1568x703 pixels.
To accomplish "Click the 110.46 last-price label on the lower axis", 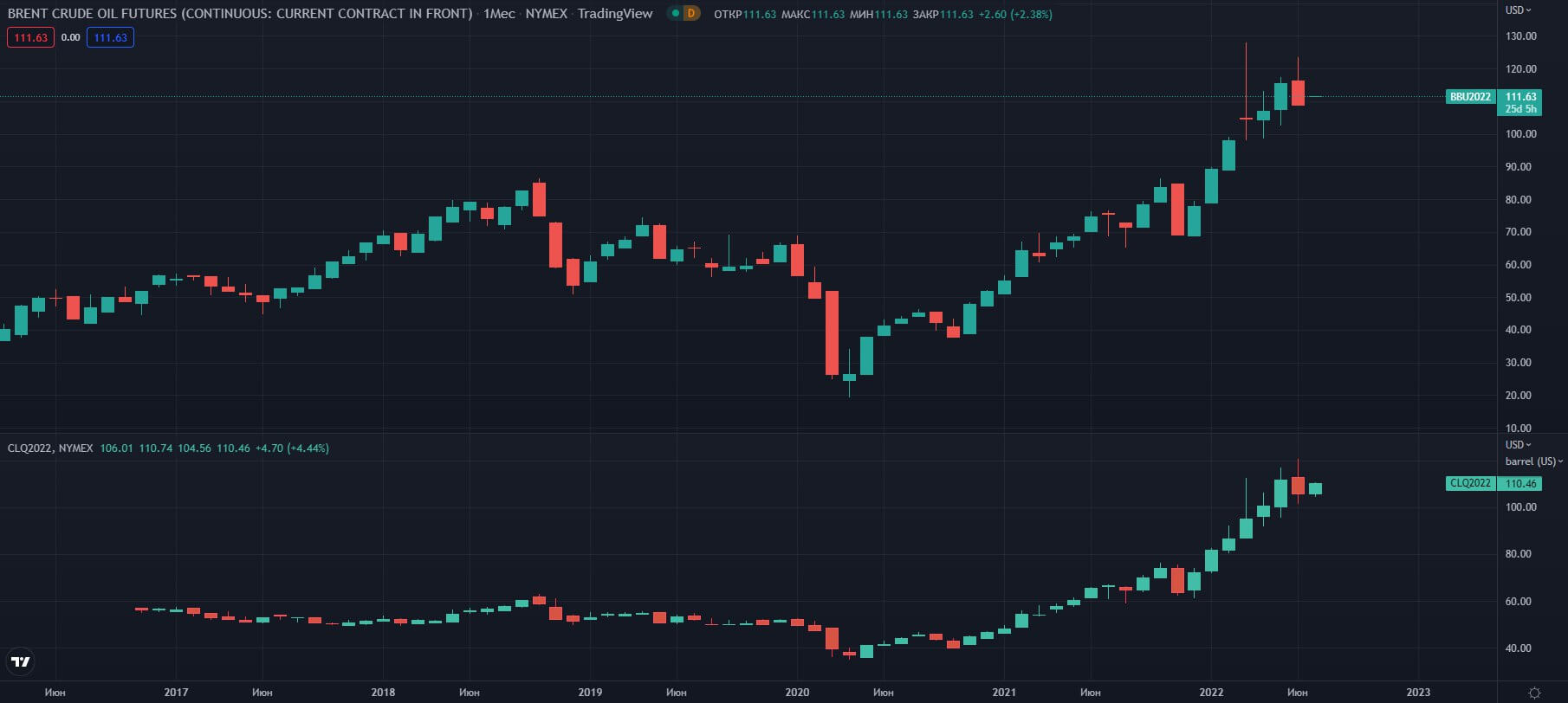I will click(1521, 484).
